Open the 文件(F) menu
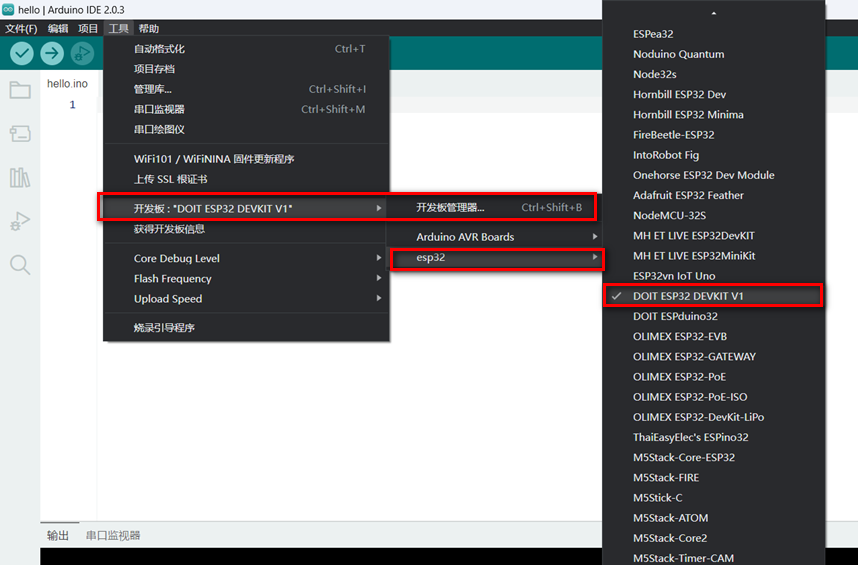858x565 pixels. (21, 28)
